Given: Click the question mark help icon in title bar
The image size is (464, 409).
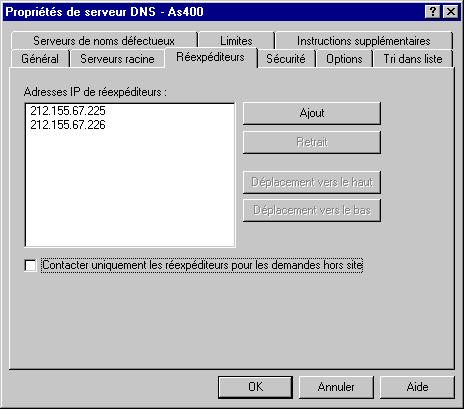Looking at the screenshot, I should [x=433, y=12].
